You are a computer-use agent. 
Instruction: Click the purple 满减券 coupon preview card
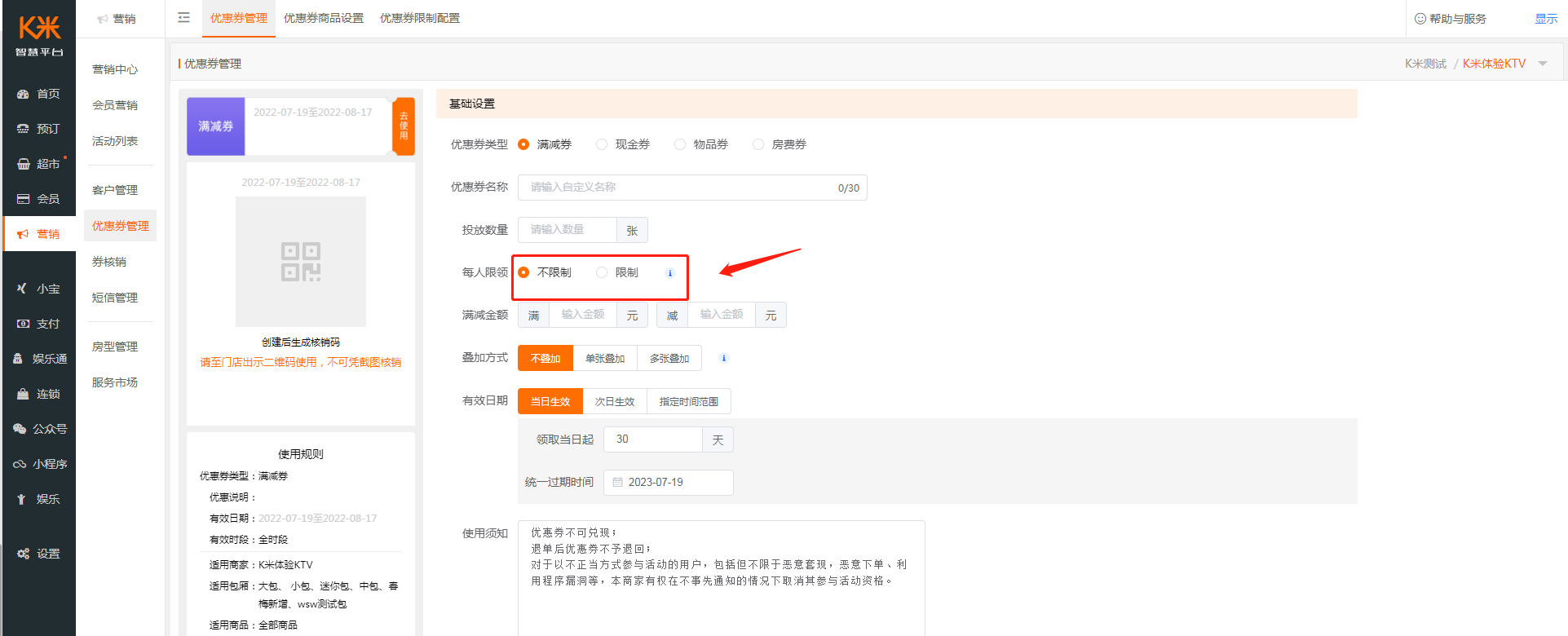(x=216, y=126)
